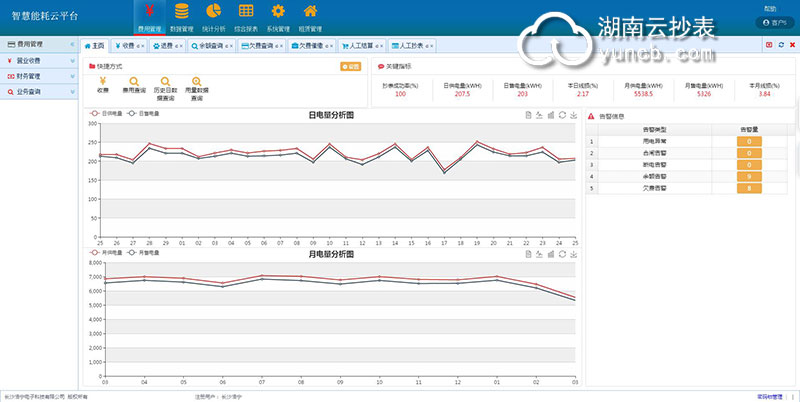800x402 pixels.
Task: Open 统计分析 pie chart icon
Action: coord(213,11)
